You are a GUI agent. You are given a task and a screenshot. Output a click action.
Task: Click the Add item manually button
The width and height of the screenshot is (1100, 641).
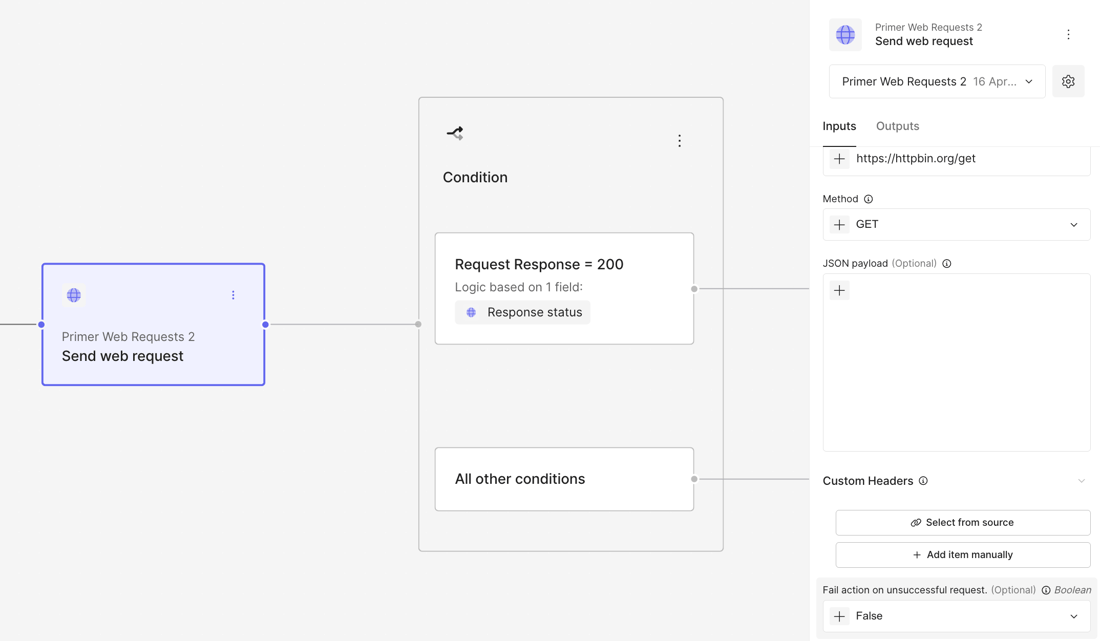pyautogui.click(x=962, y=555)
